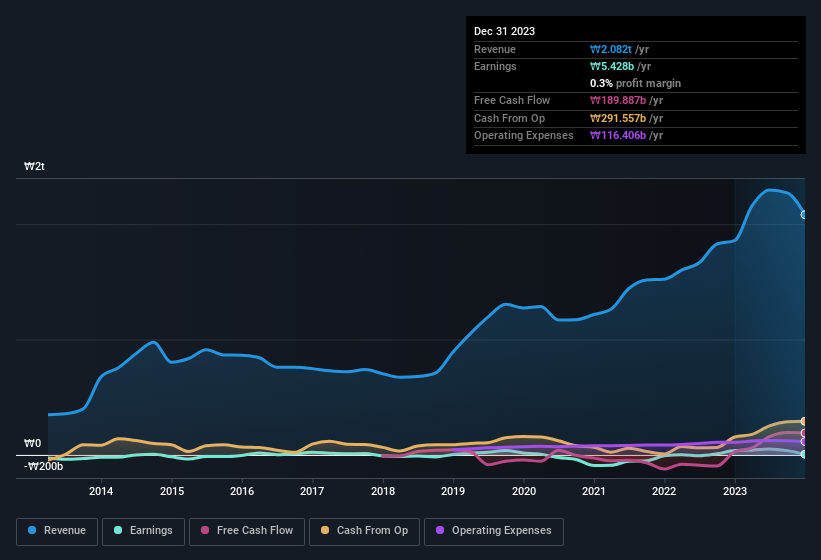Click the 2015 x-axis label
The width and height of the screenshot is (821, 560).
coord(172,491)
